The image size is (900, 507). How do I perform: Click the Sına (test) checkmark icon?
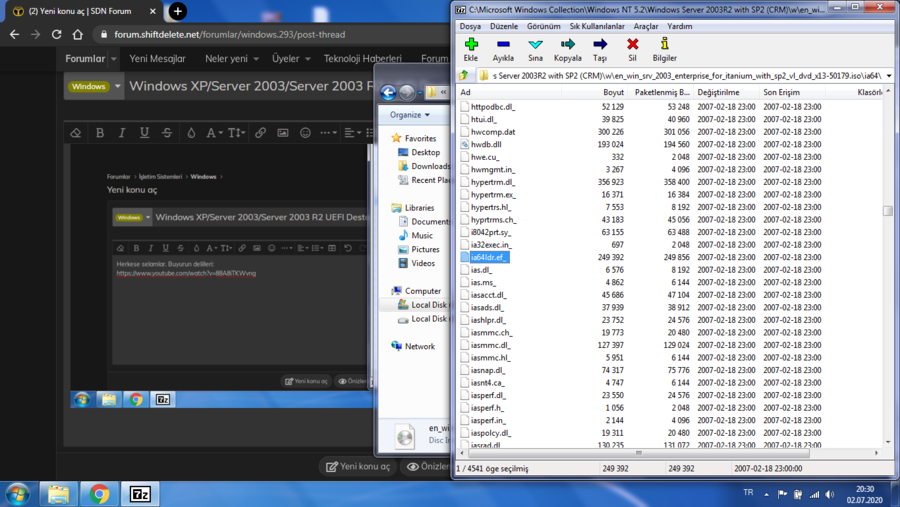(x=536, y=44)
